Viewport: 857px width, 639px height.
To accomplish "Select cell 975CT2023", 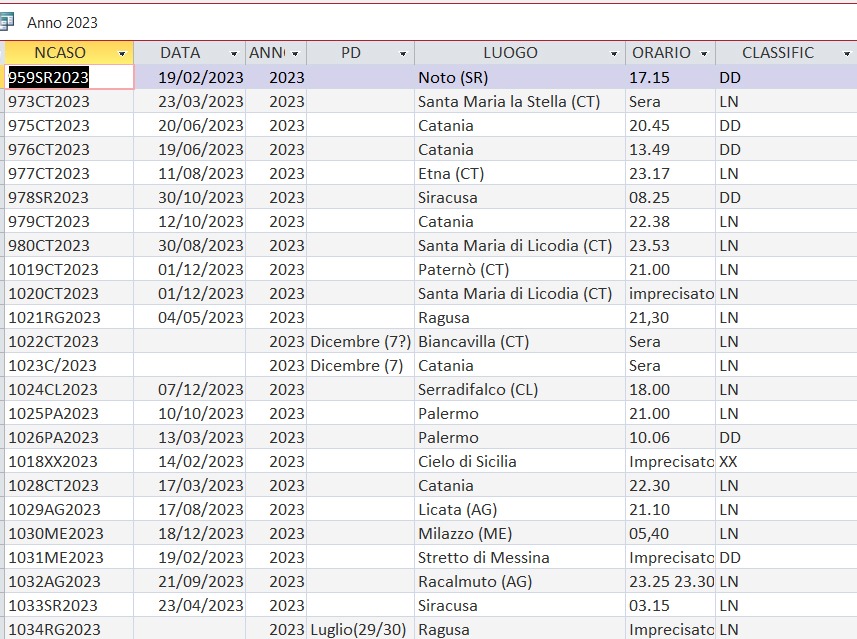I will [69, 126].
